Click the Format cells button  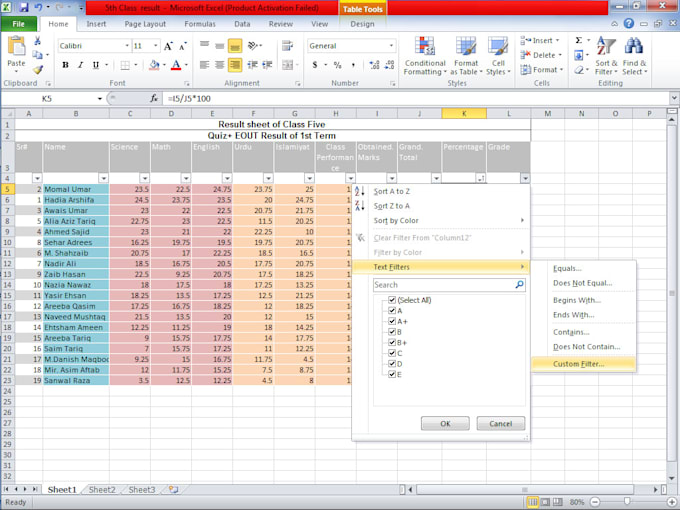[542, 69]
